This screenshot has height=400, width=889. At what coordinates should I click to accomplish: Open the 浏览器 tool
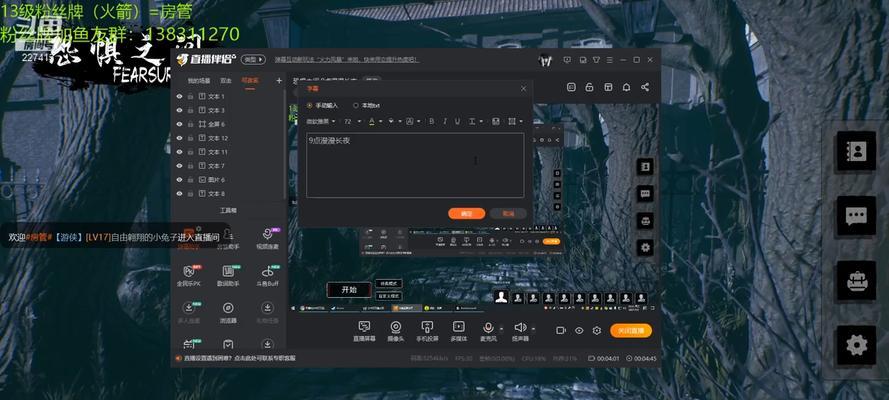click(228, 312)
